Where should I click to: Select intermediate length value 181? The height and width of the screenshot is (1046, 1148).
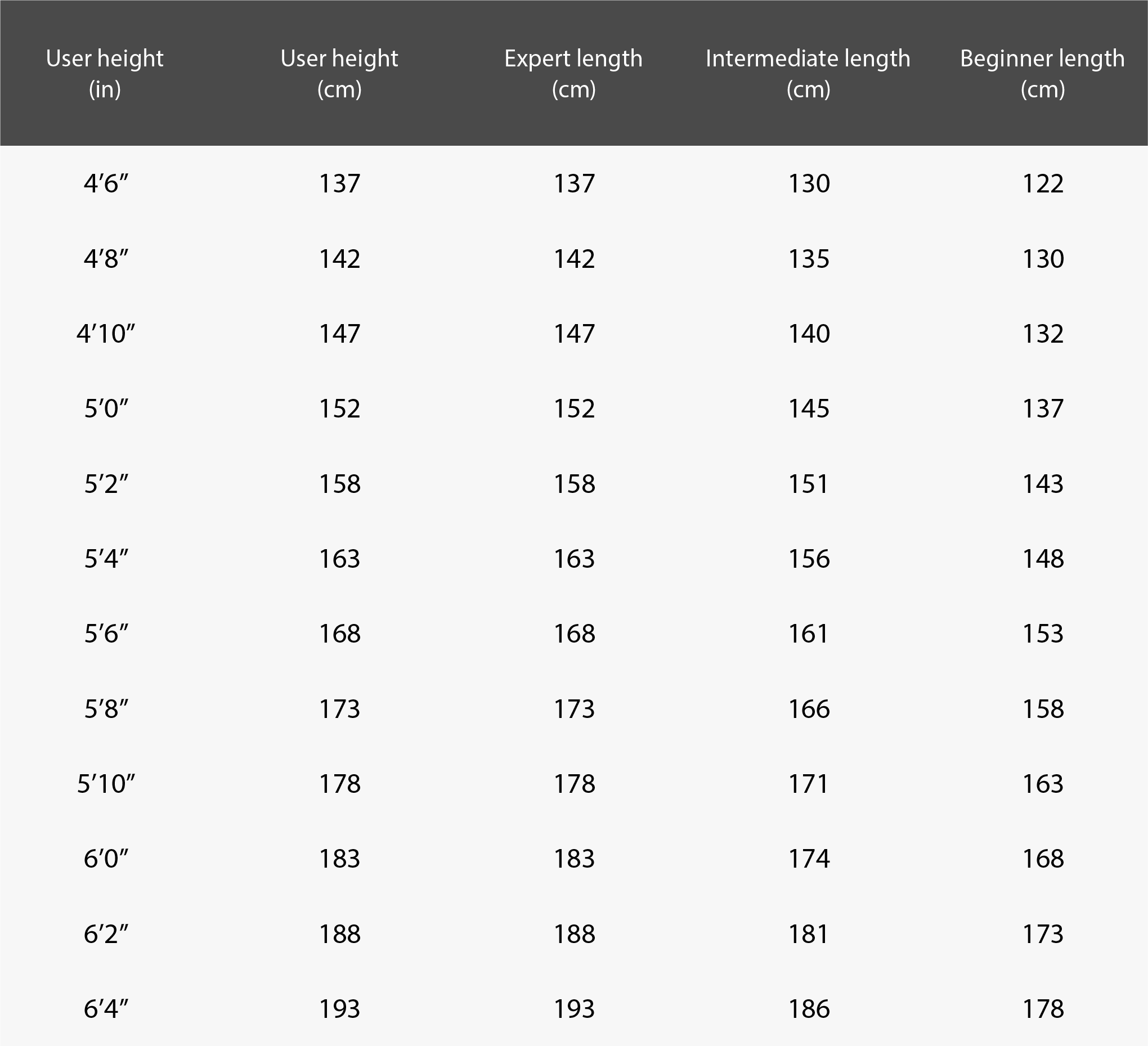[809, 934]
